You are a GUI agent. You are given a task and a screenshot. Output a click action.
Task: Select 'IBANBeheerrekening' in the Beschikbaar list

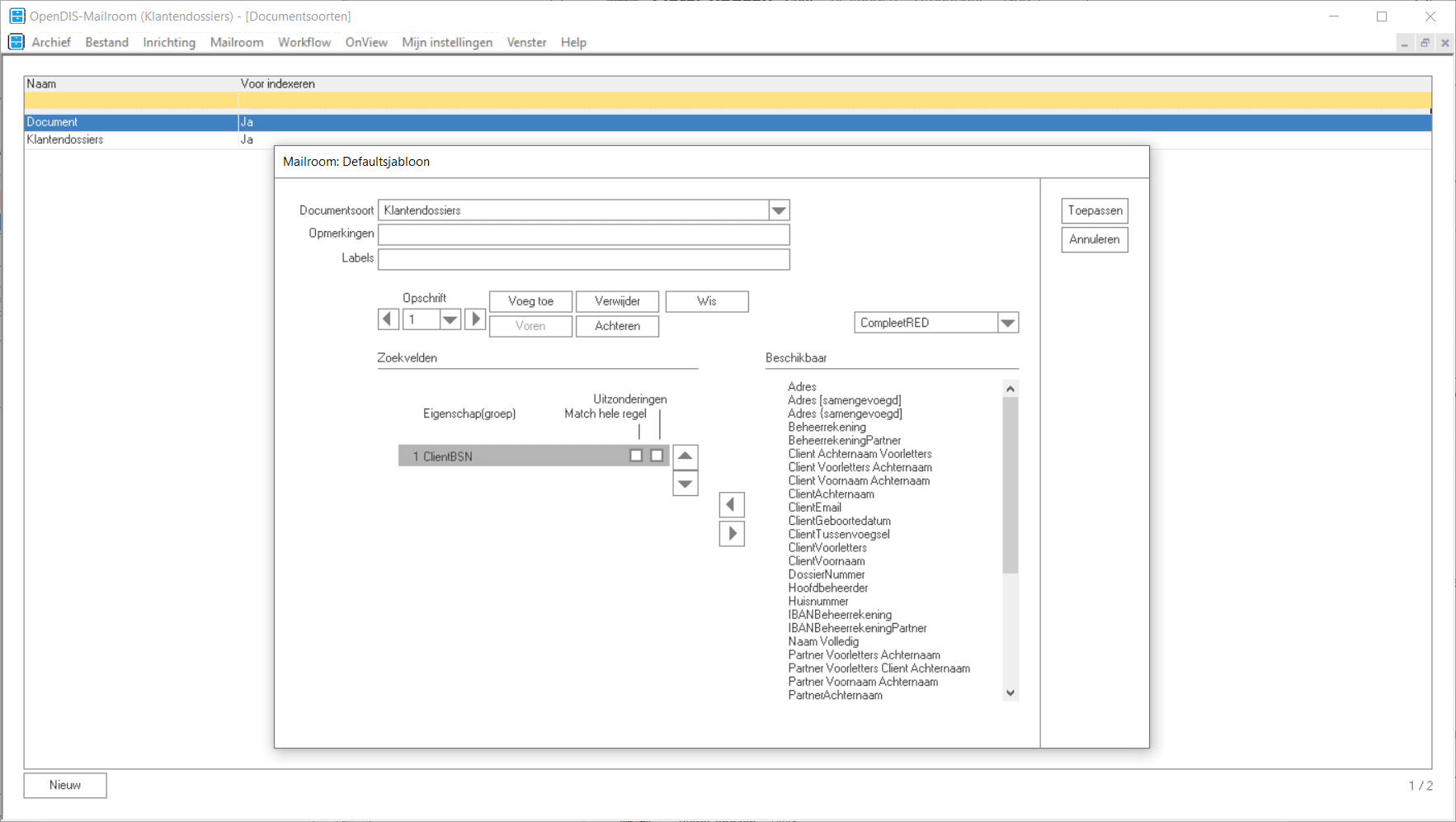coord(840,615)
